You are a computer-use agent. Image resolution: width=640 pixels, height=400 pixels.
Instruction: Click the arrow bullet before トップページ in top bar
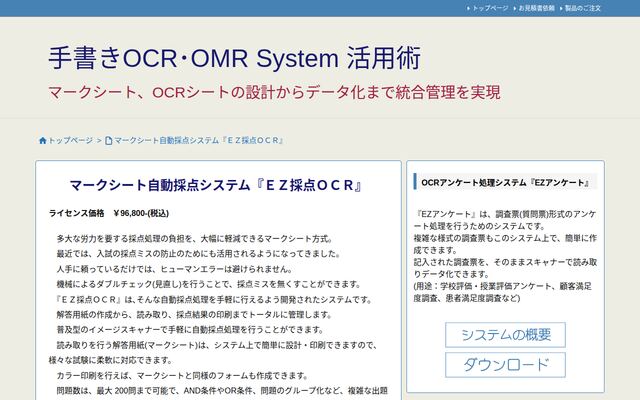(x=469, y=8)
